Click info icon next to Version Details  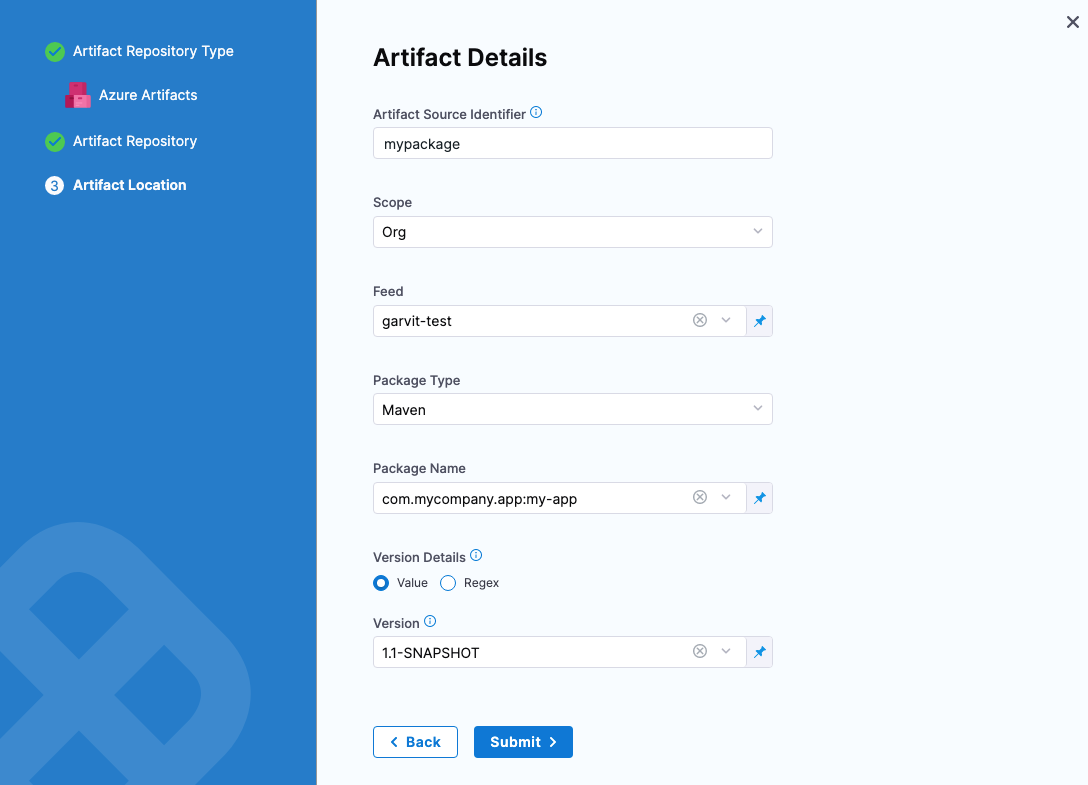point(476,556)
